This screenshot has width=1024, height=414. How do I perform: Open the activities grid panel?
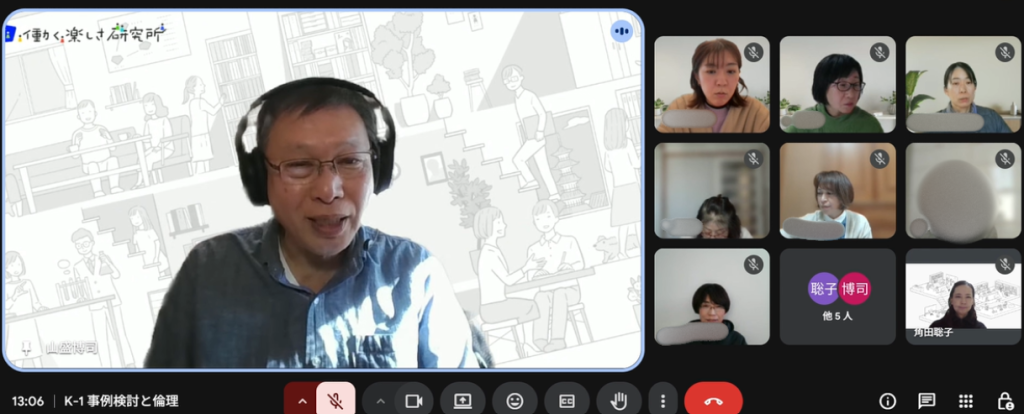click(x=966, y=400)
